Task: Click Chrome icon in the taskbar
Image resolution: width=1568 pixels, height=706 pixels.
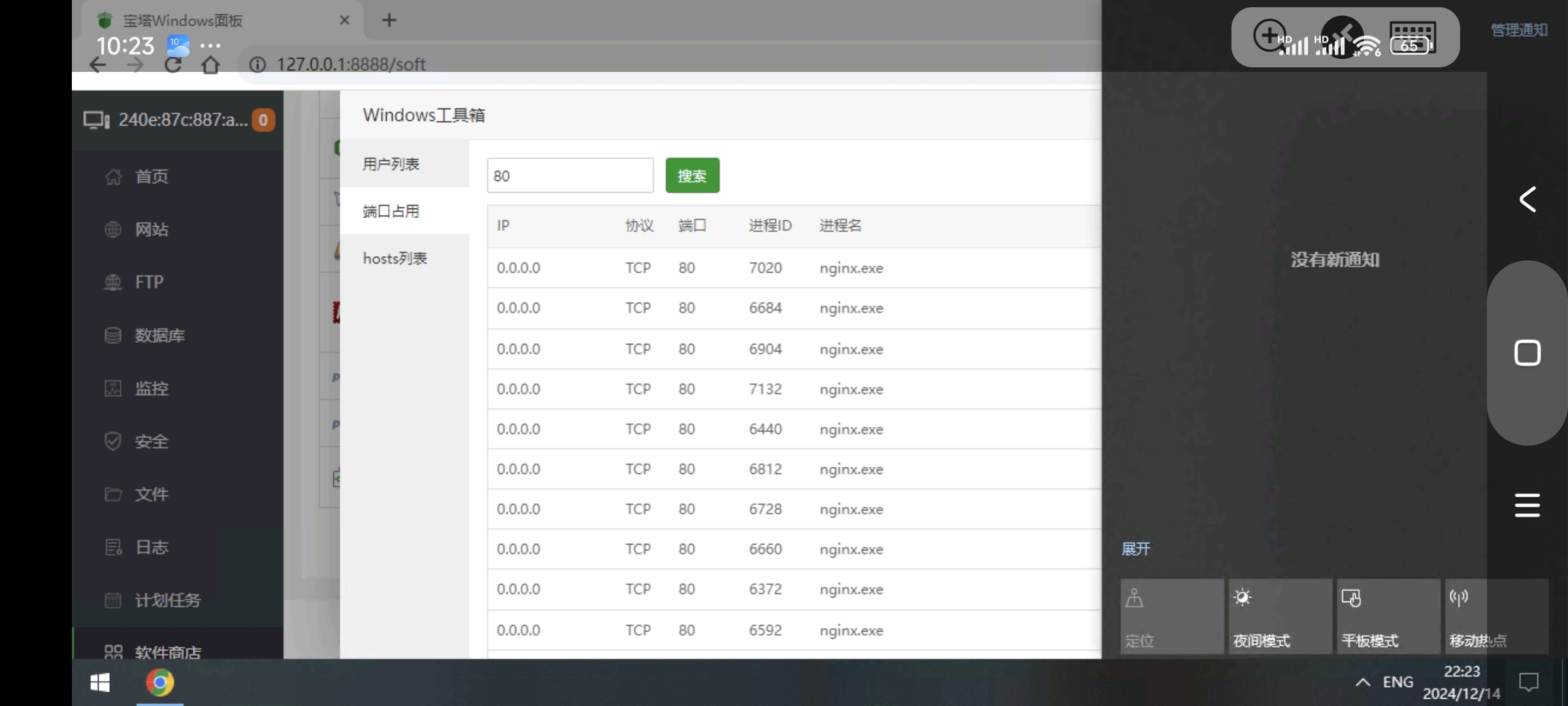Action: 160,683
